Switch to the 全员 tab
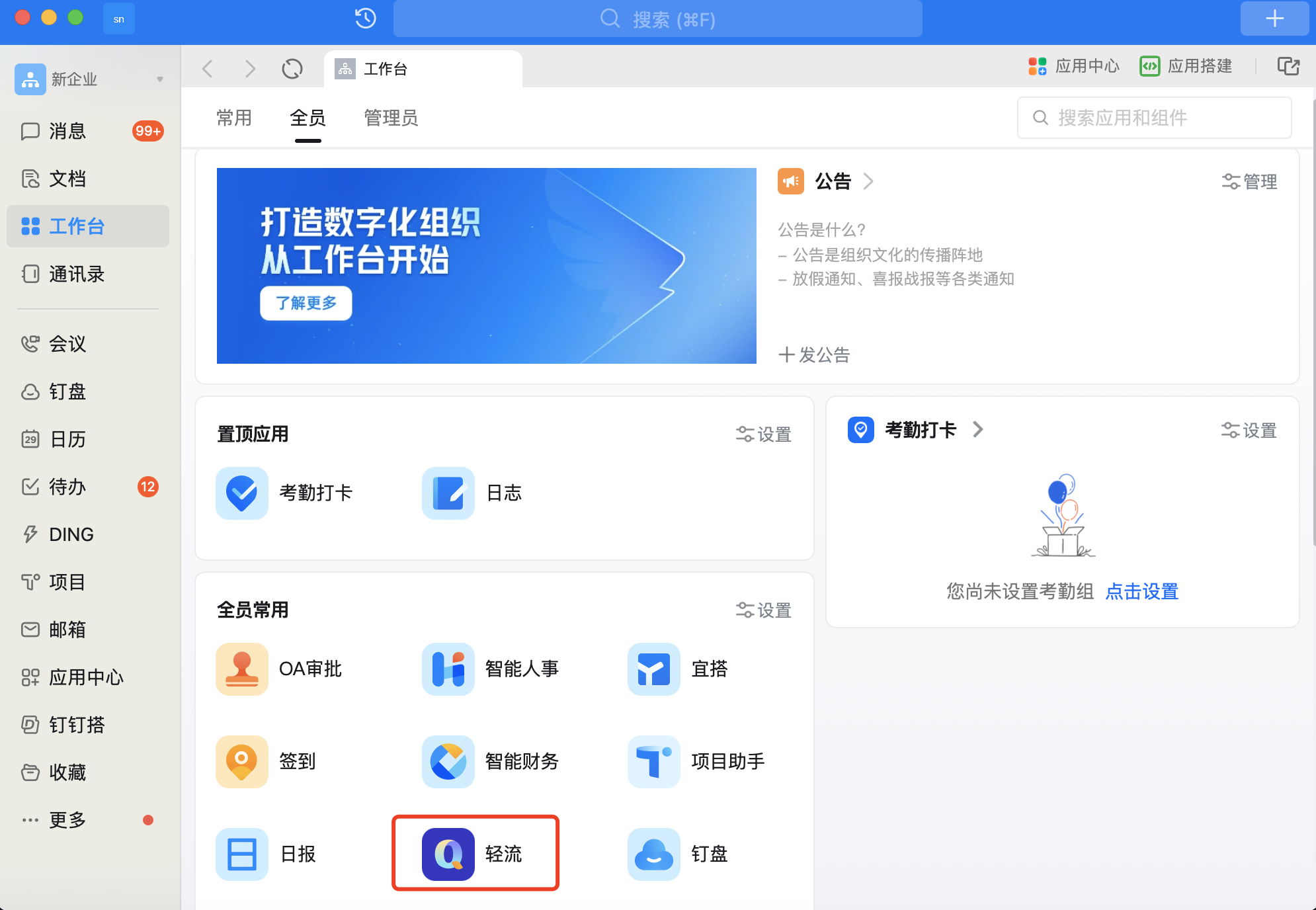The height and width of the screenshot is (910, 1316). coord(308,118)
